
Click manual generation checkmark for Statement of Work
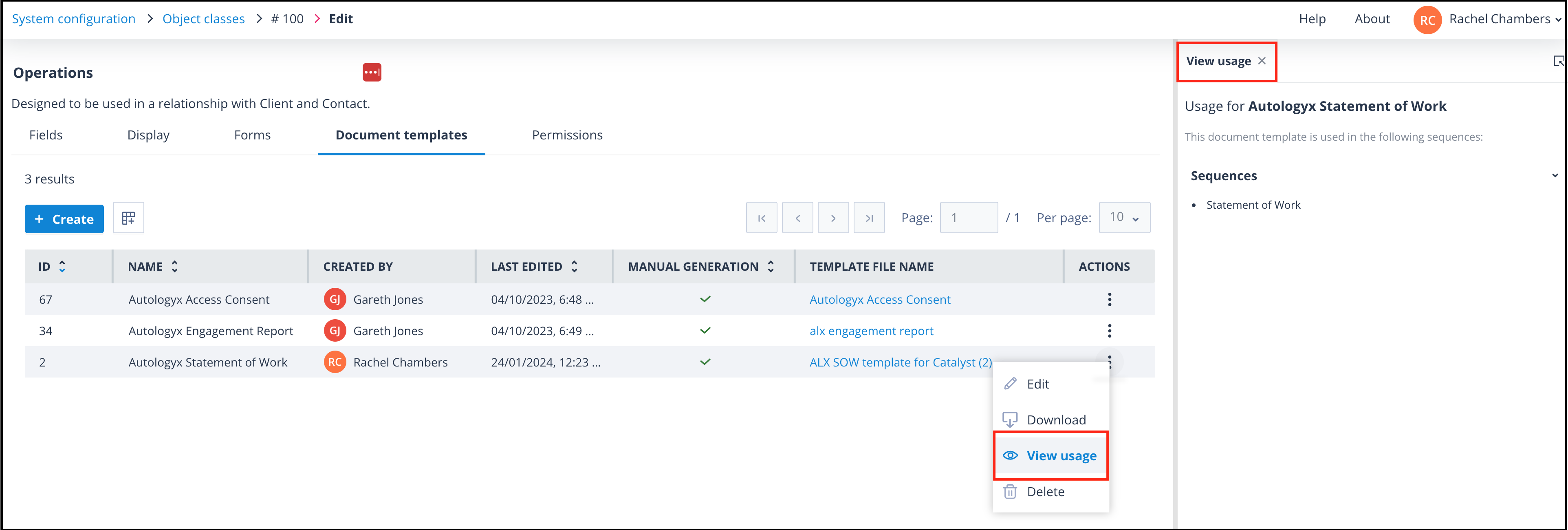tap(705, 362)
